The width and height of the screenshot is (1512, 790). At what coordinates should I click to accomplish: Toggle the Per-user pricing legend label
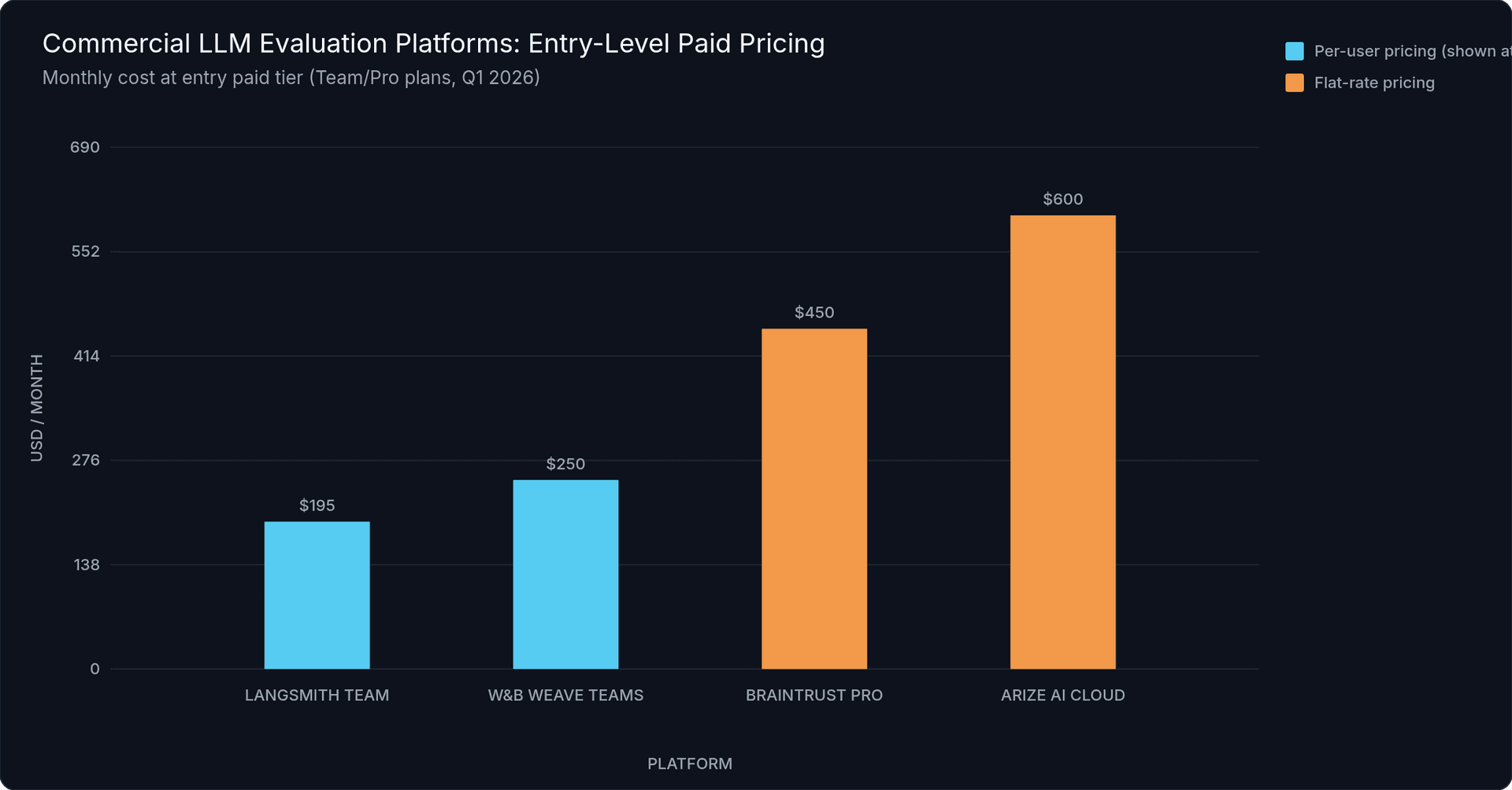tap(1413, 51)
